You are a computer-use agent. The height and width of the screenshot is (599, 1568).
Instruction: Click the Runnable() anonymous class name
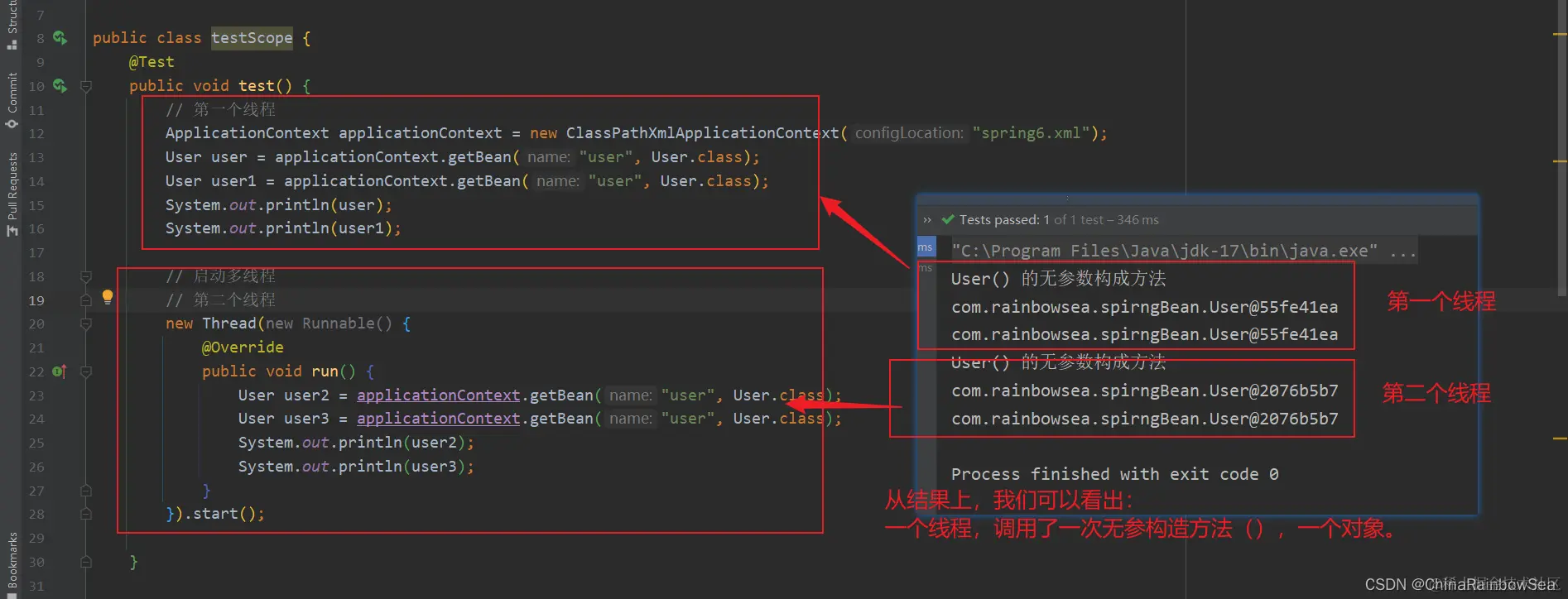coord(347,323)
